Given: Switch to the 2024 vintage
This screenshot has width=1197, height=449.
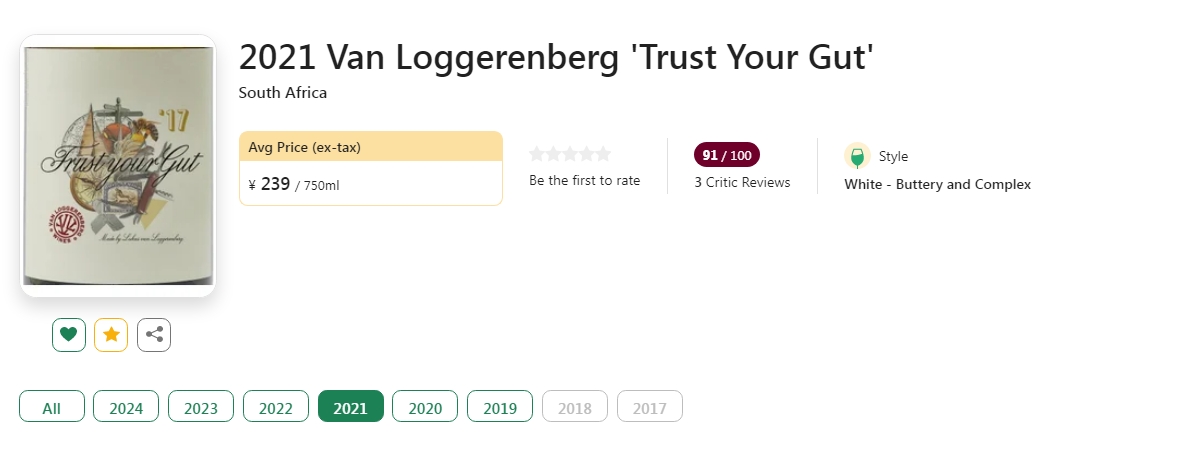Looking at the screenshot, I should point(126,407).
